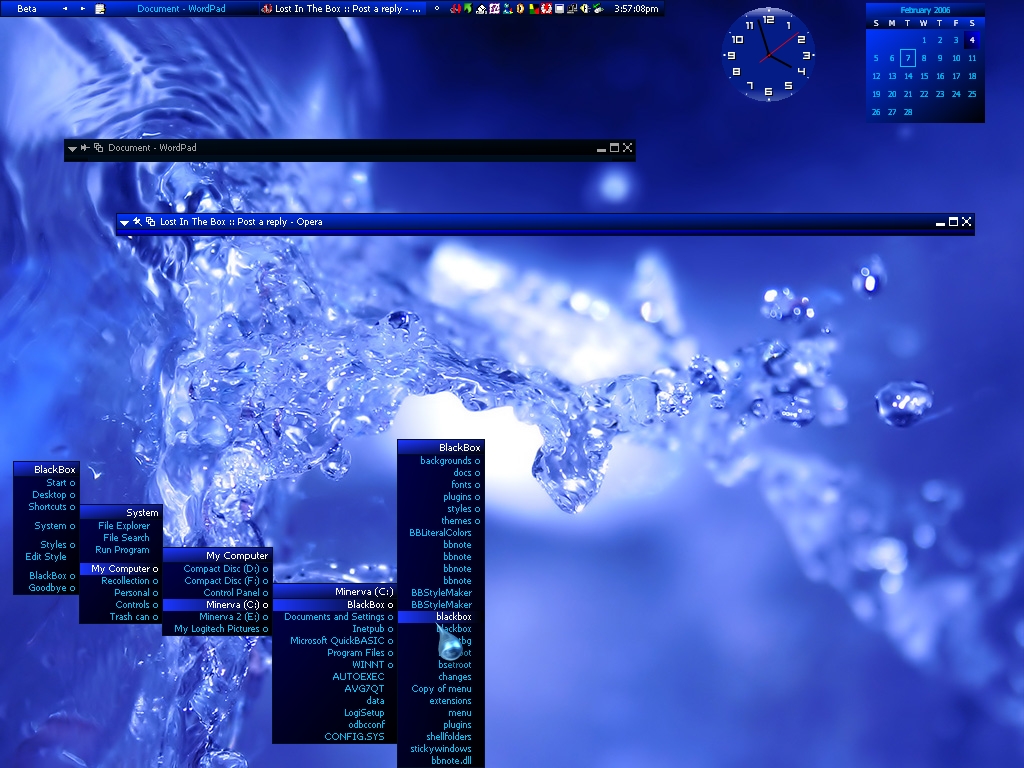Viewport: 1024px width, 768px height.
Task: Expand the Styles submenu in BlackBox menu
Action: pos(54,545)
